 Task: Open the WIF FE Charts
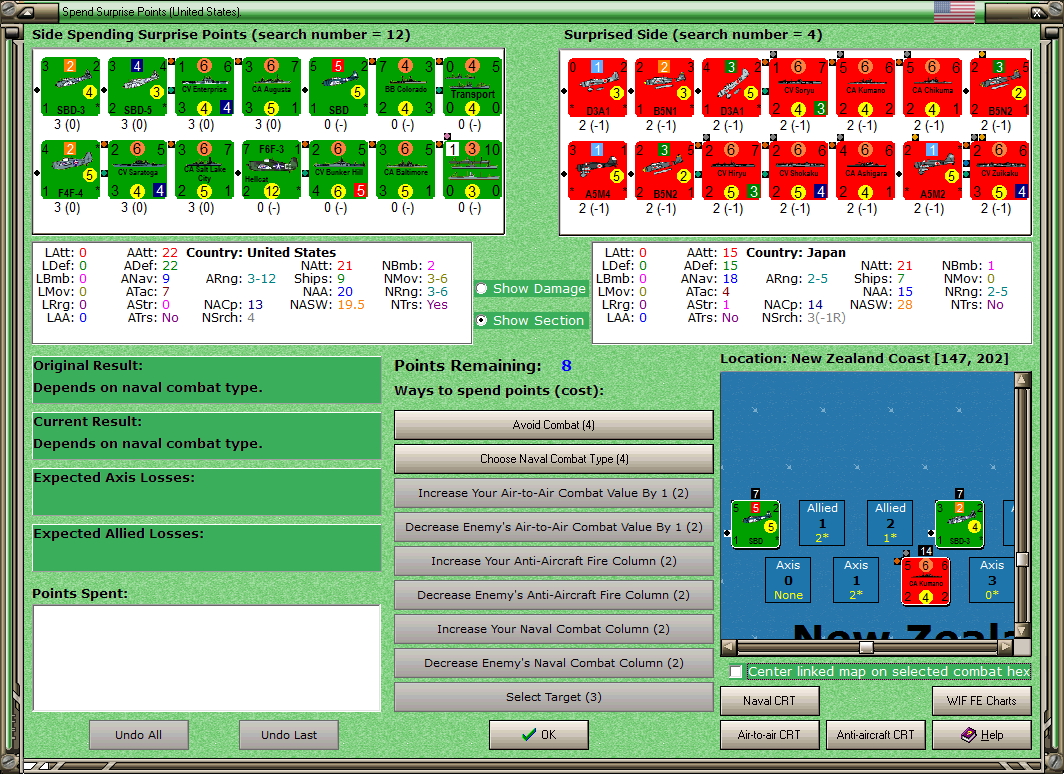[982, 701]
